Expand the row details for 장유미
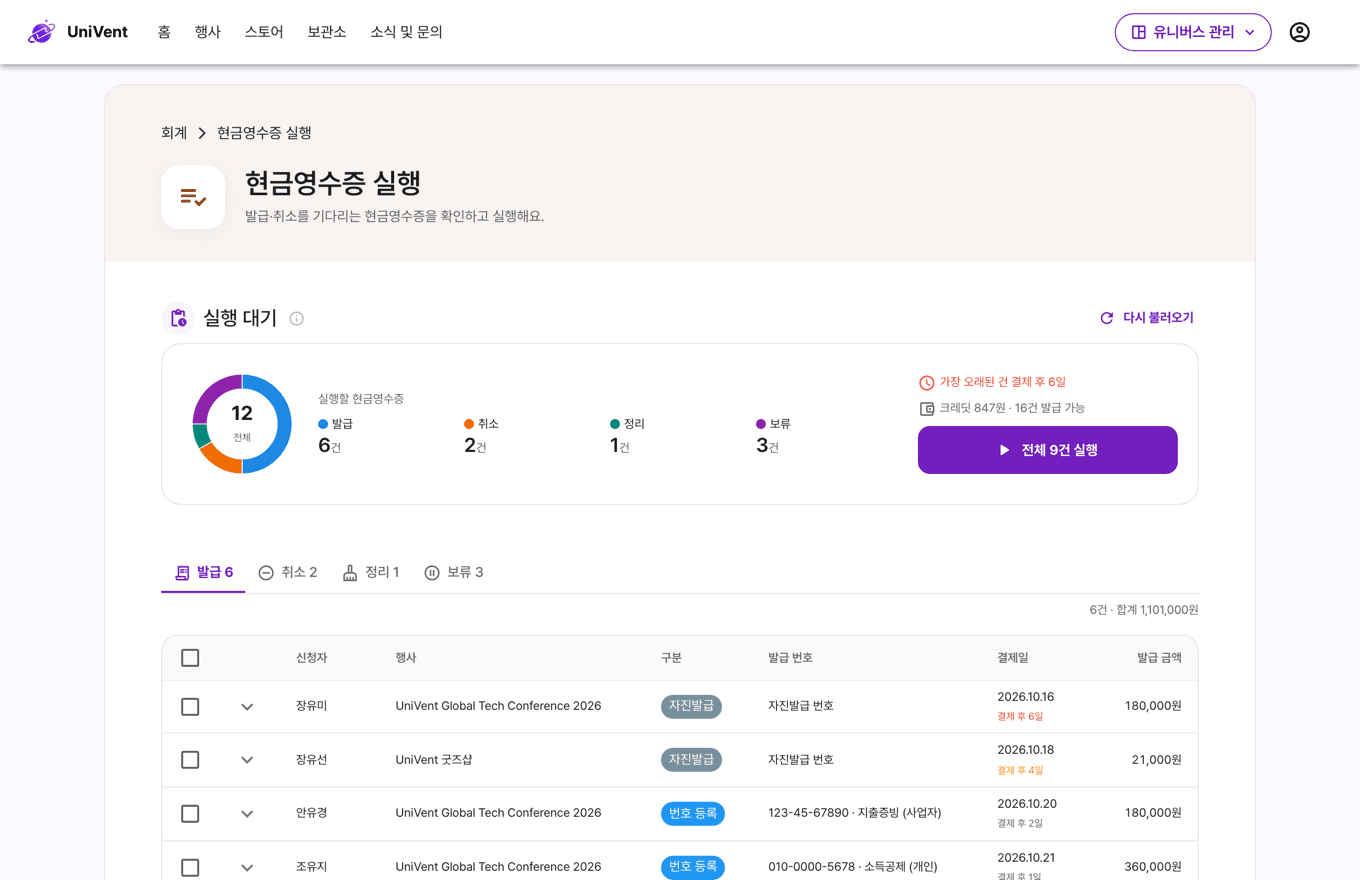This screenshot has height=880, width=1360. (247, 707)
